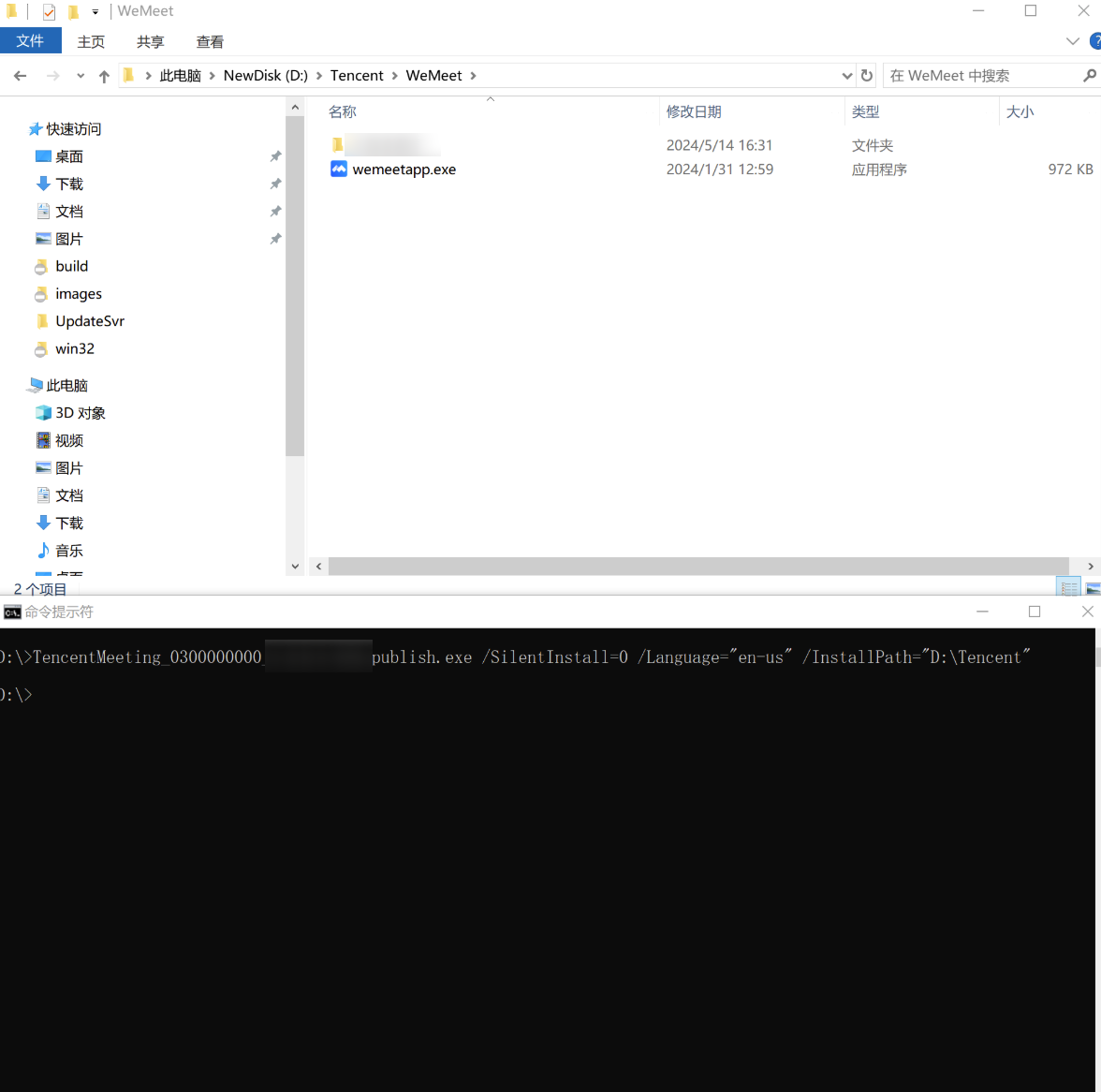The image size is (1101, 1092).
Task: Click the 命令提示符 window system icon
Action: tap(13, 612)
